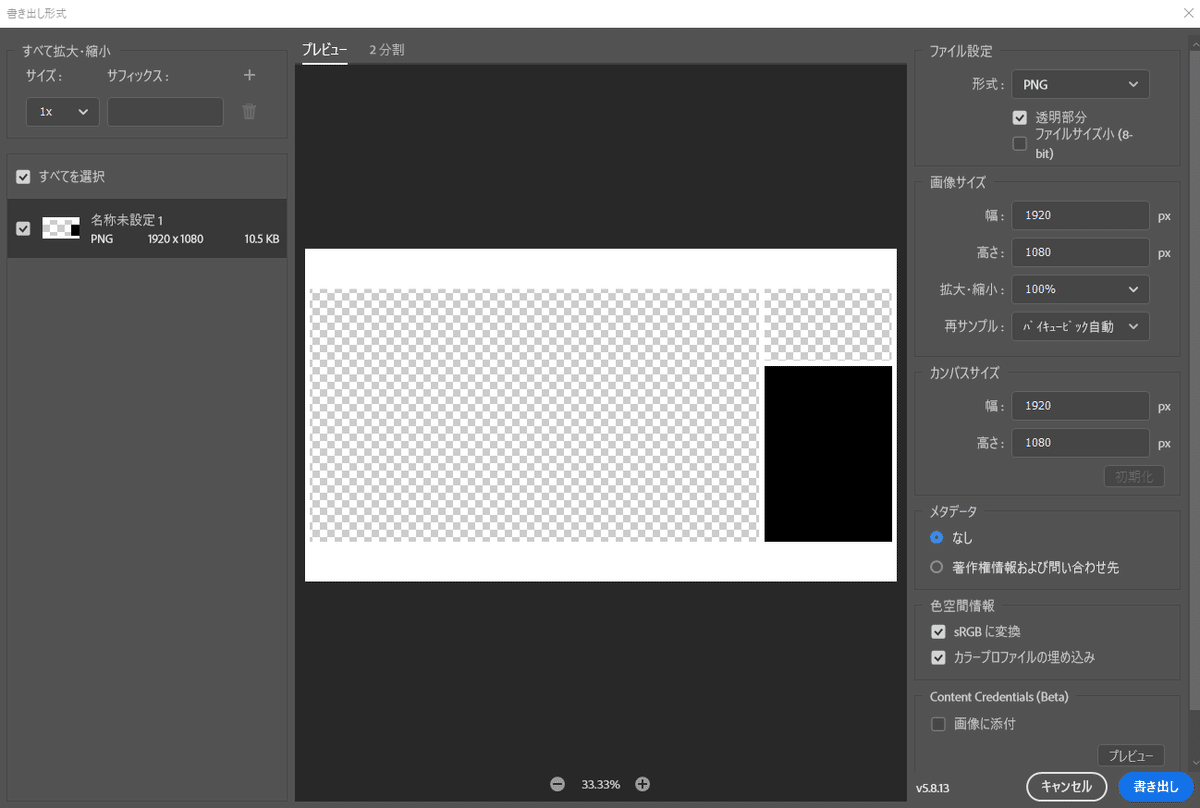The image size is (1200, 808).
Task: Enable ファイルサイズ小 (8-bit) export
Action: 1020,143
